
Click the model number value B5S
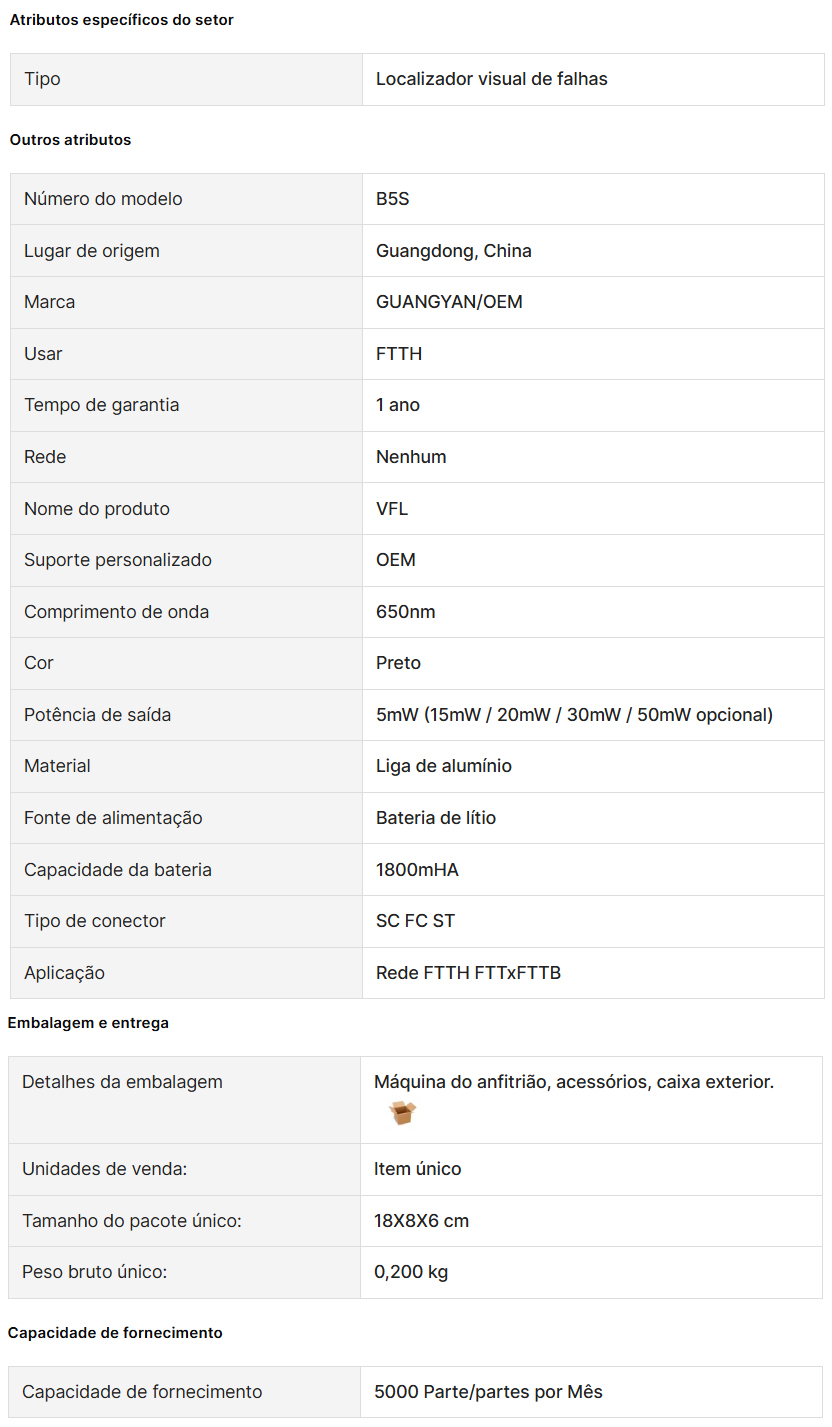[x=393, y=199]
